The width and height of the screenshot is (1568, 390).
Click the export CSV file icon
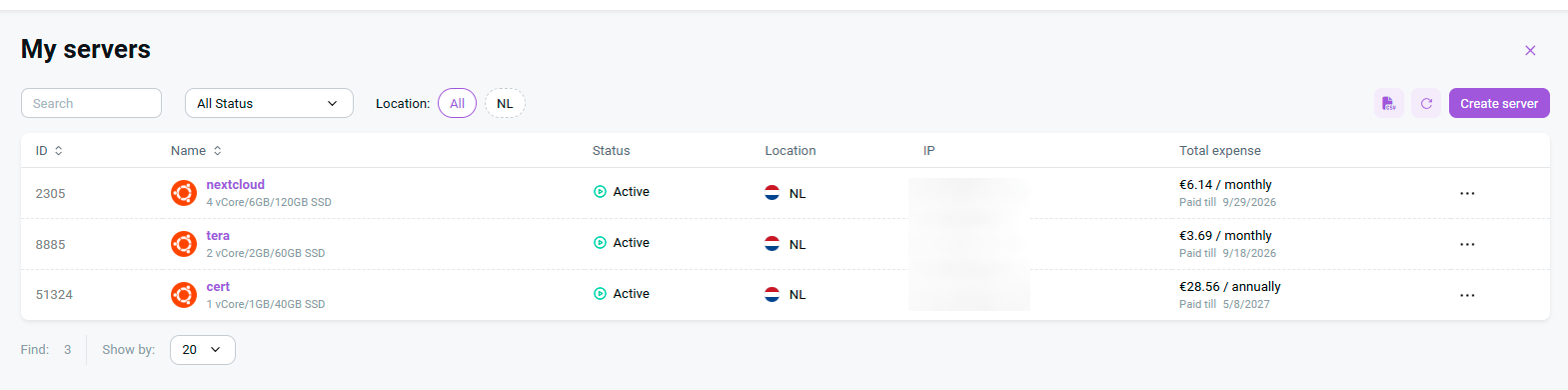(x=1388, y=103)
